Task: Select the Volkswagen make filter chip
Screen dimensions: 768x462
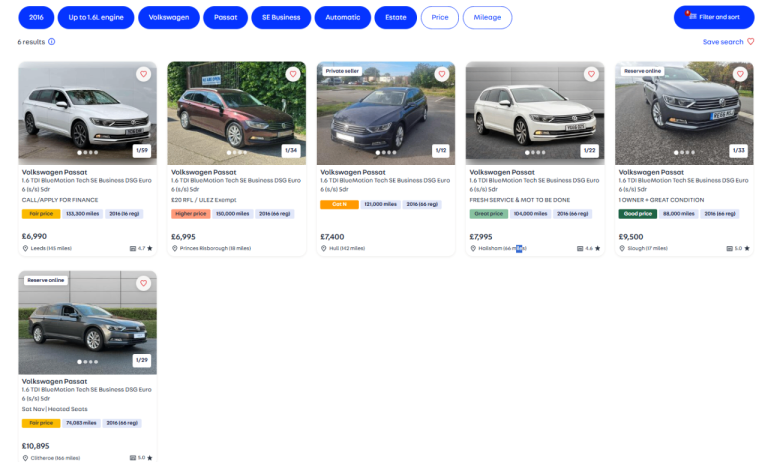Action: coord(168,17)
